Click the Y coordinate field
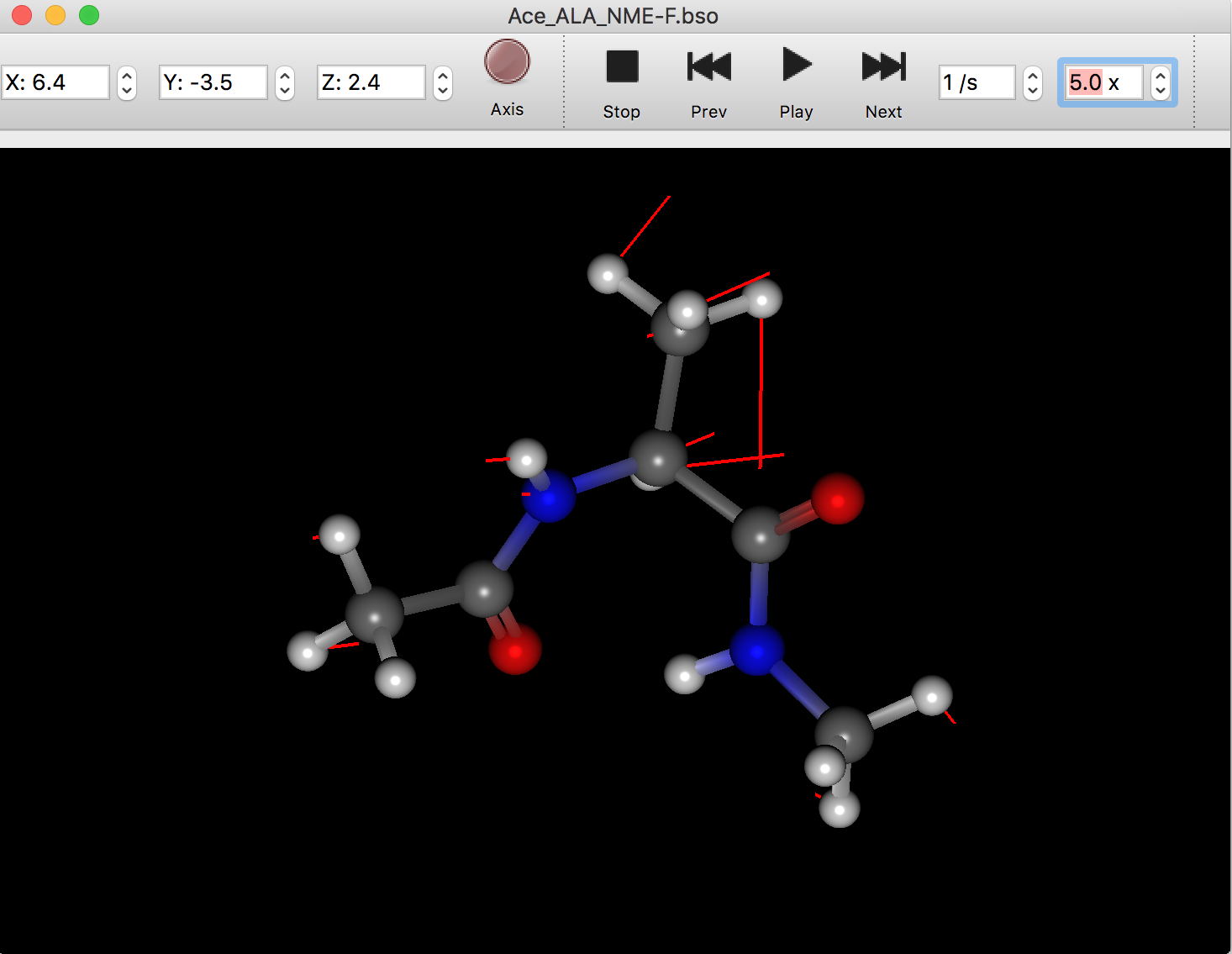Viewport: 1232px width, 954px height. pos(213,82)
